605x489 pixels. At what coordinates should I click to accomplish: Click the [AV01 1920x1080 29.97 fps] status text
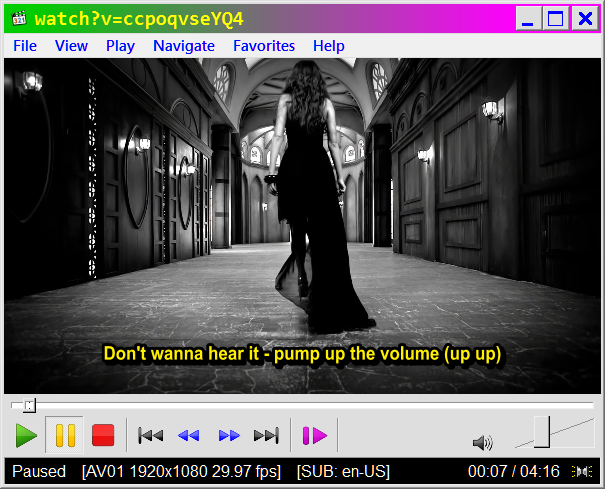[x=181, y=471]
